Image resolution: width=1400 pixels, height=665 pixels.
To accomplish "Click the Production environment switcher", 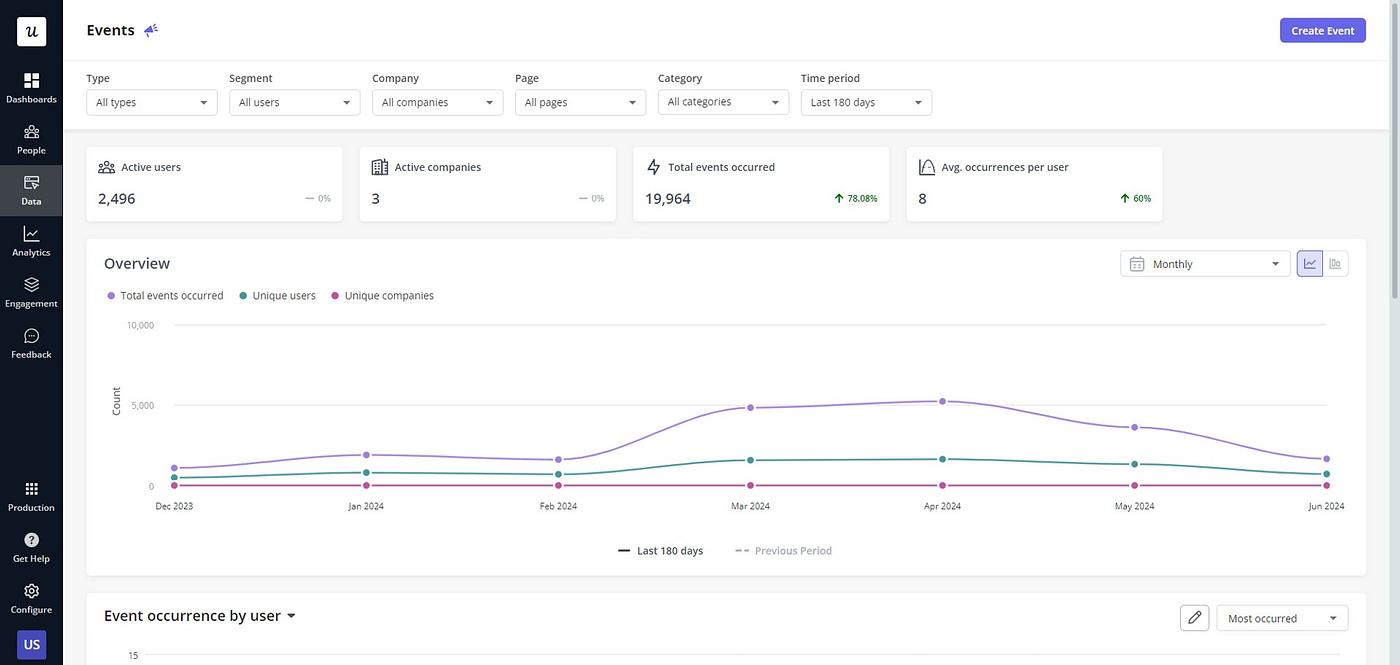I will (31, 497).
